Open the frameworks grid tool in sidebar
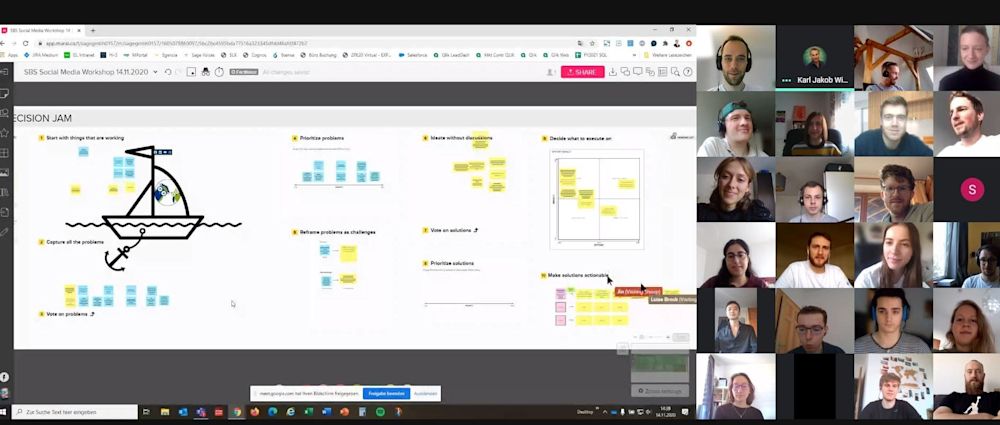The height and width of the screenshot is (425, 1000). point(4,153)
